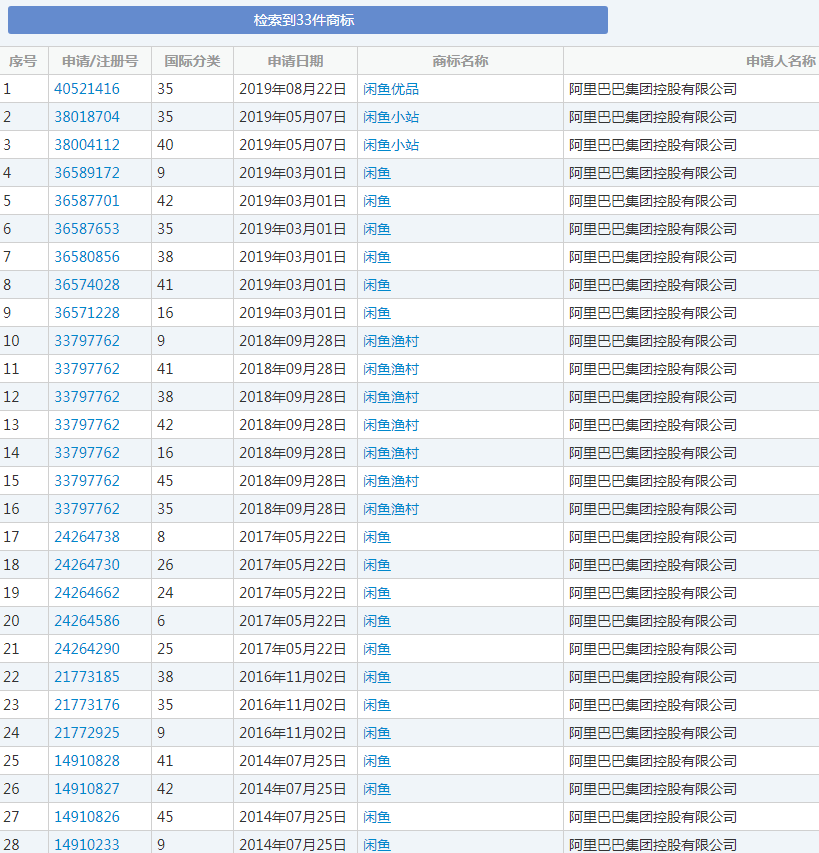
Task: Click the 检索到33件商标 results button
Action: tap(304, 20)
